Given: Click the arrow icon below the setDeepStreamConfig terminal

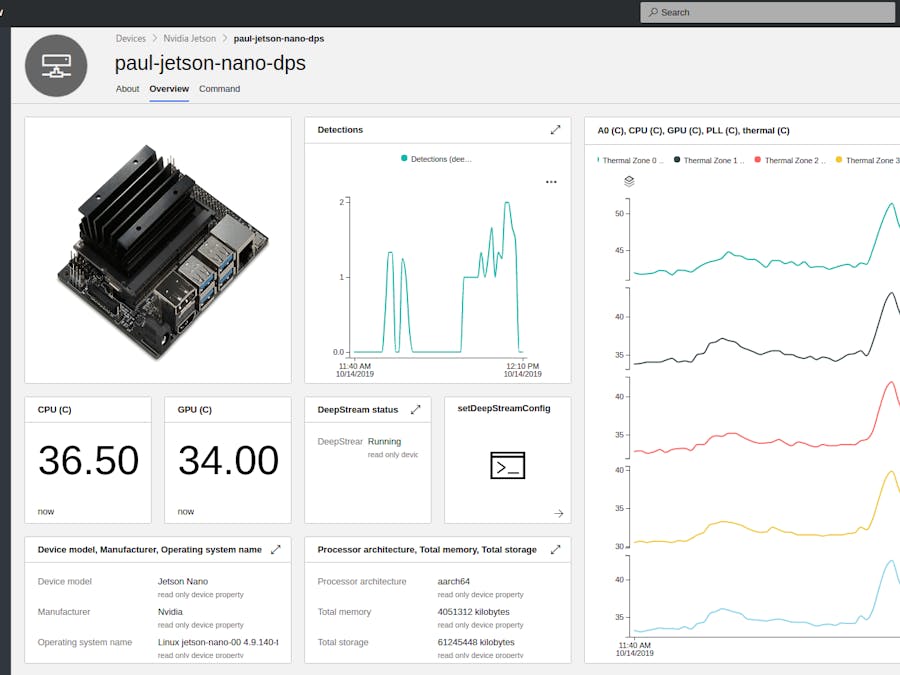Looking at the screenshot, I should click(559, 514).
